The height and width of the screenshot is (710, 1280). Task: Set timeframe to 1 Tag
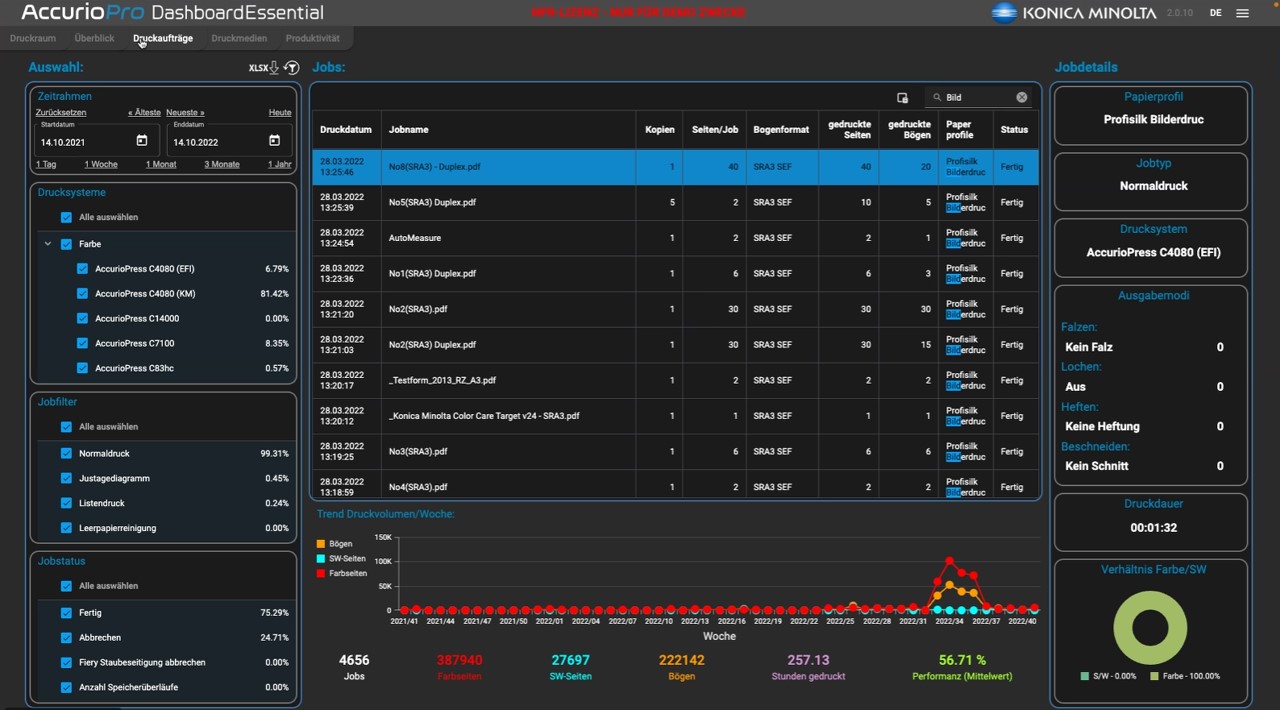[46, 164]
